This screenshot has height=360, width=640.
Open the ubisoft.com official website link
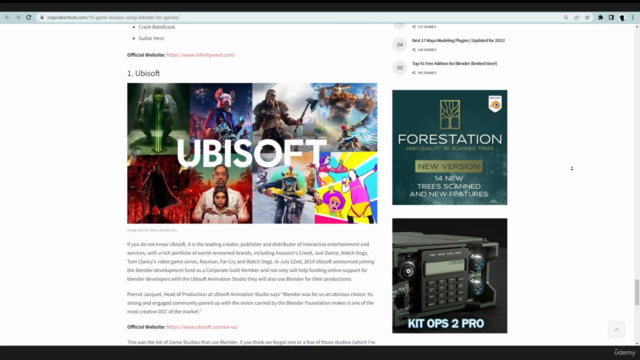point(202,327)
